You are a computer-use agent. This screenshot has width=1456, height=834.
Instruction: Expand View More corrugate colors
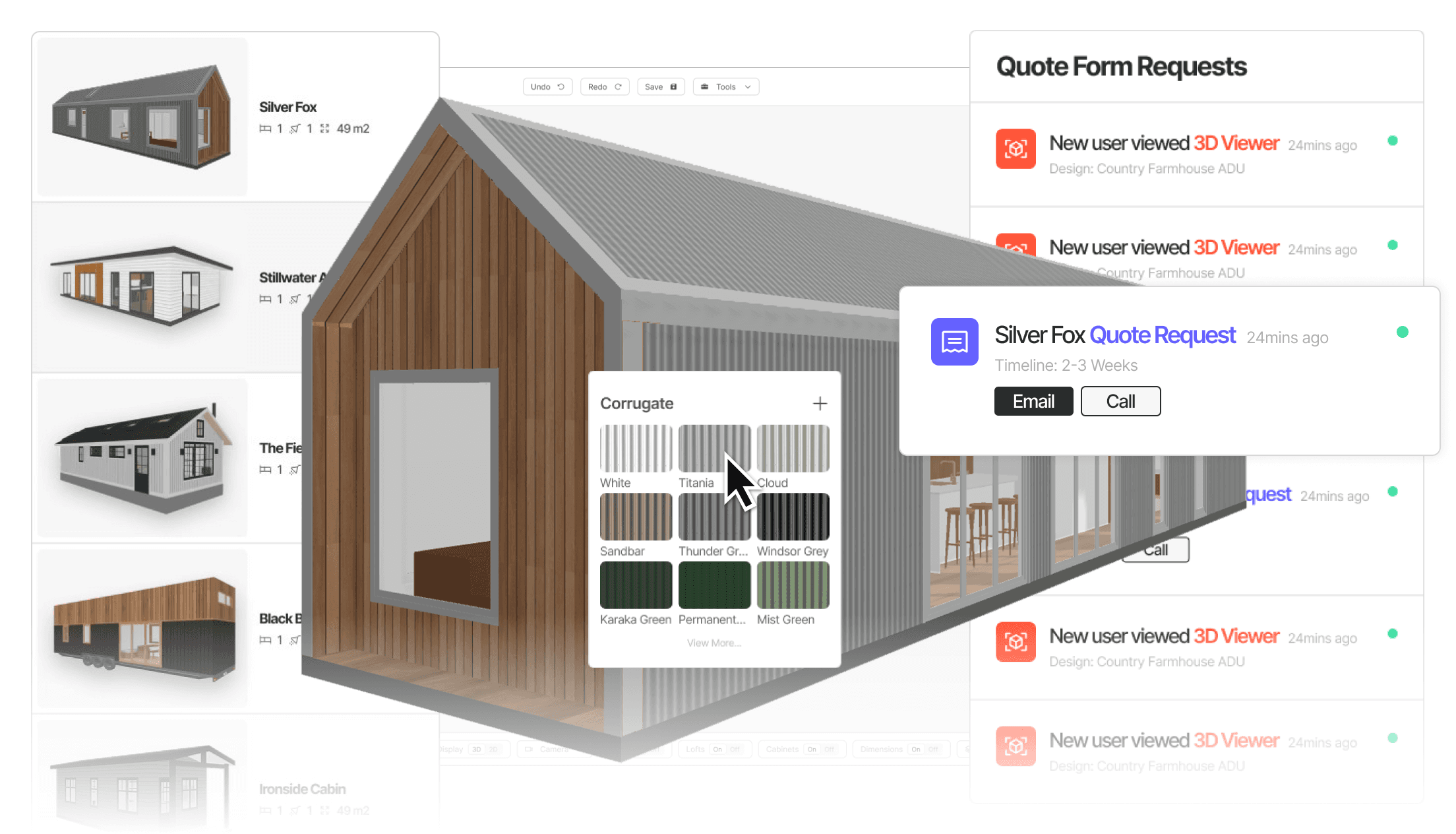(x=713, y=642)
